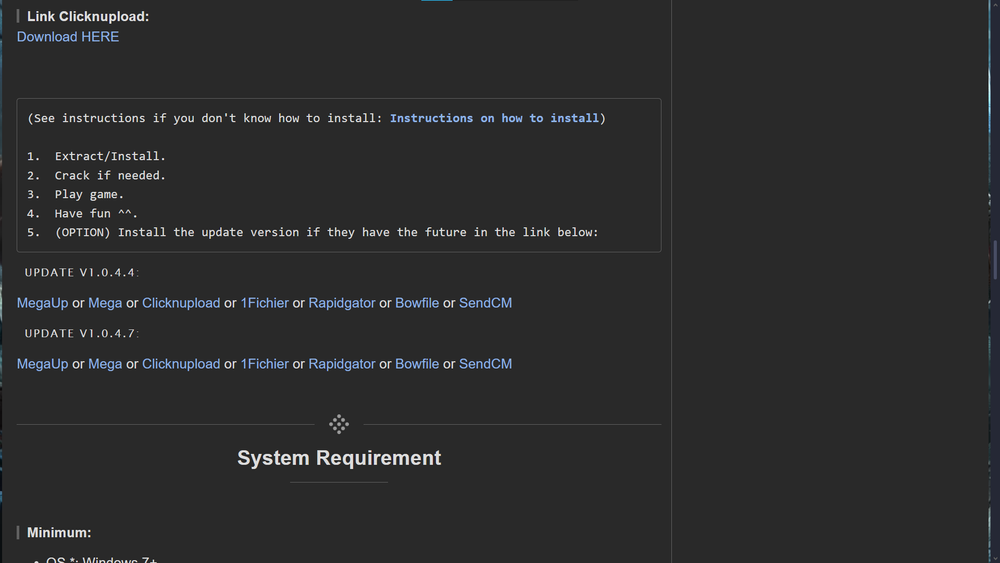Click step '1. Extract/Install.' text
The height and width of the screenshot is (563, 1000).
pyautogui.click(x=96, y=156)
